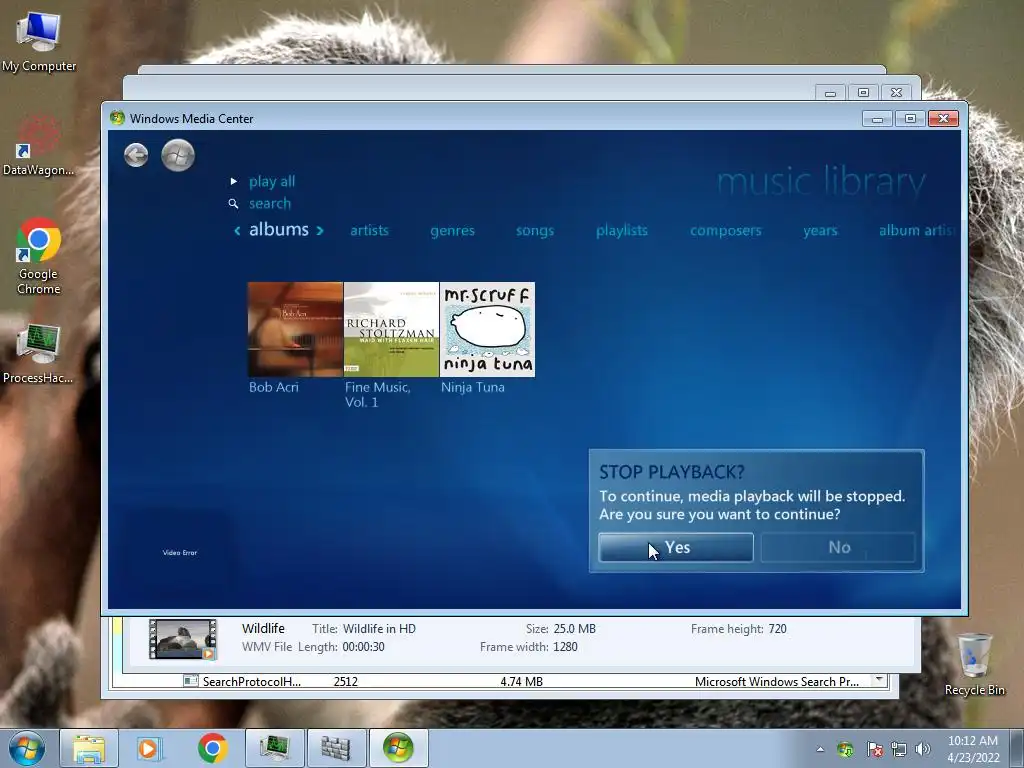Select the SearchProtocolH... process row

click(494, 682)
